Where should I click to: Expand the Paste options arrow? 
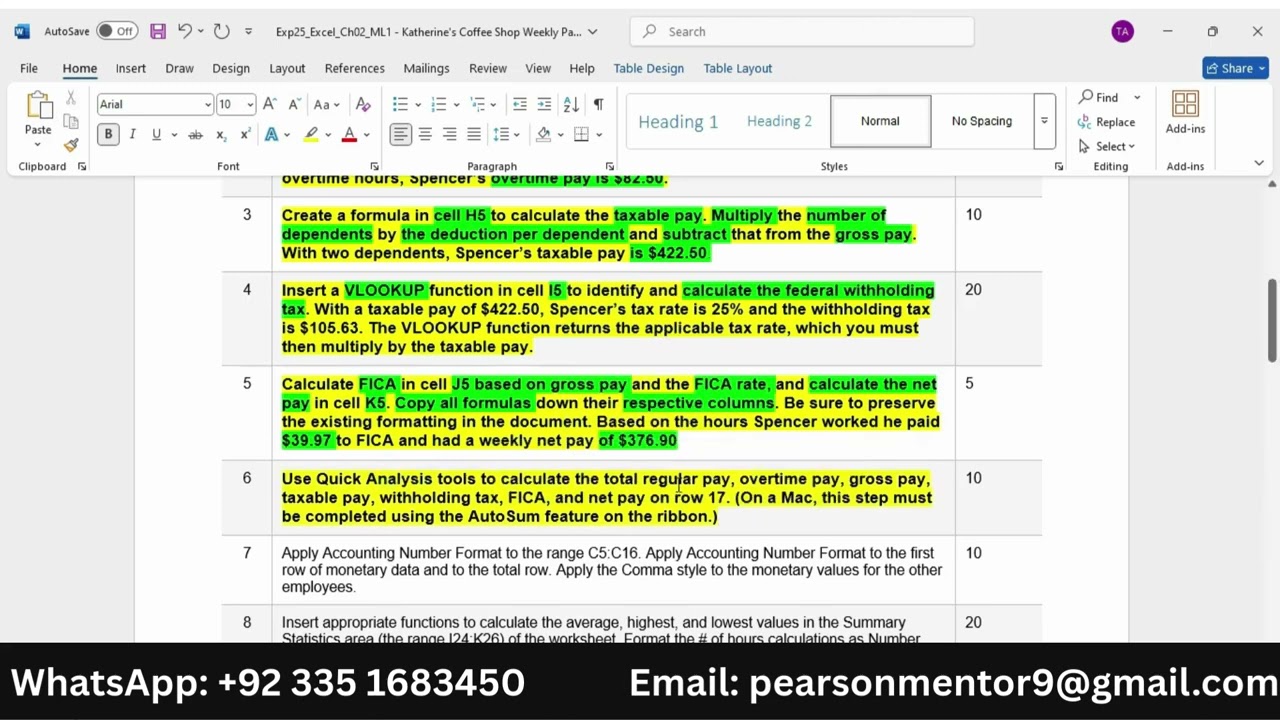tap(38, 143)
